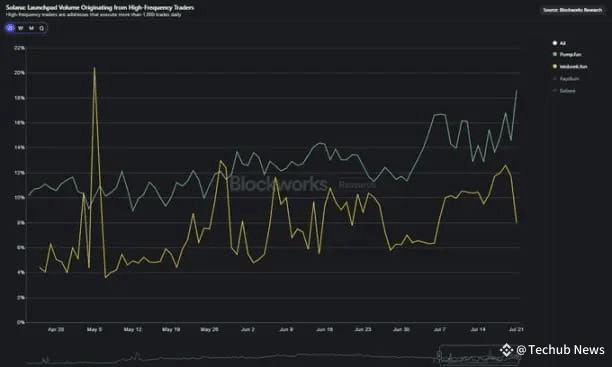Viewport: 612px width, 367px height.
Task: Click the range selector window in mini chart
Action: [479, 355]
